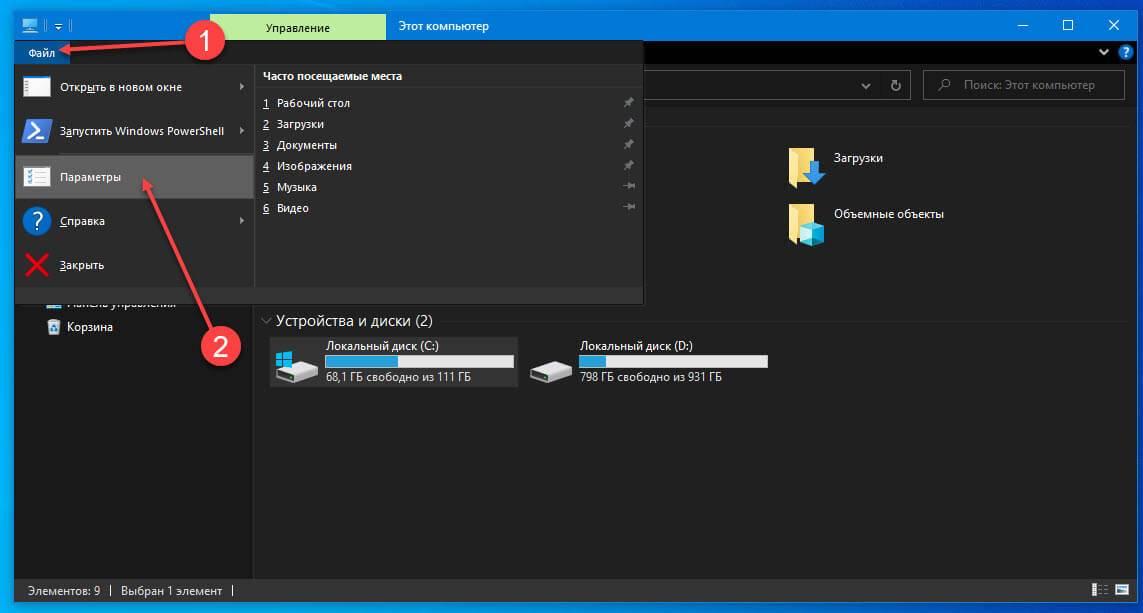This screenshot has width=1143, height=613.
Task: Click the Корзина recycle bin icon
Action: coord(54,327)
